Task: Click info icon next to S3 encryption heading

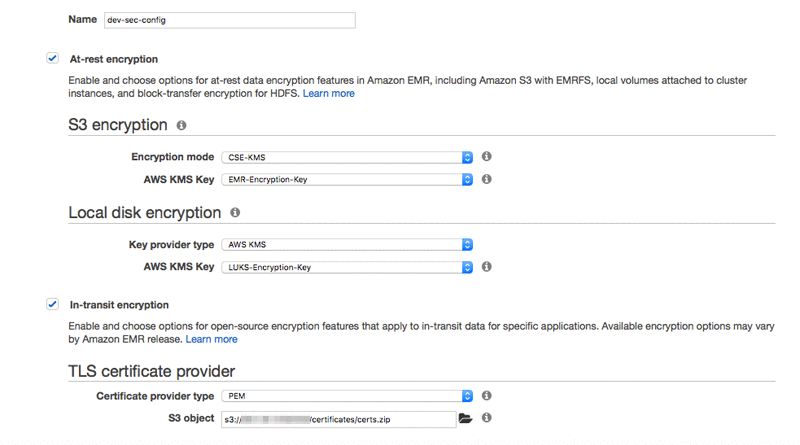Action: (181, 126)
